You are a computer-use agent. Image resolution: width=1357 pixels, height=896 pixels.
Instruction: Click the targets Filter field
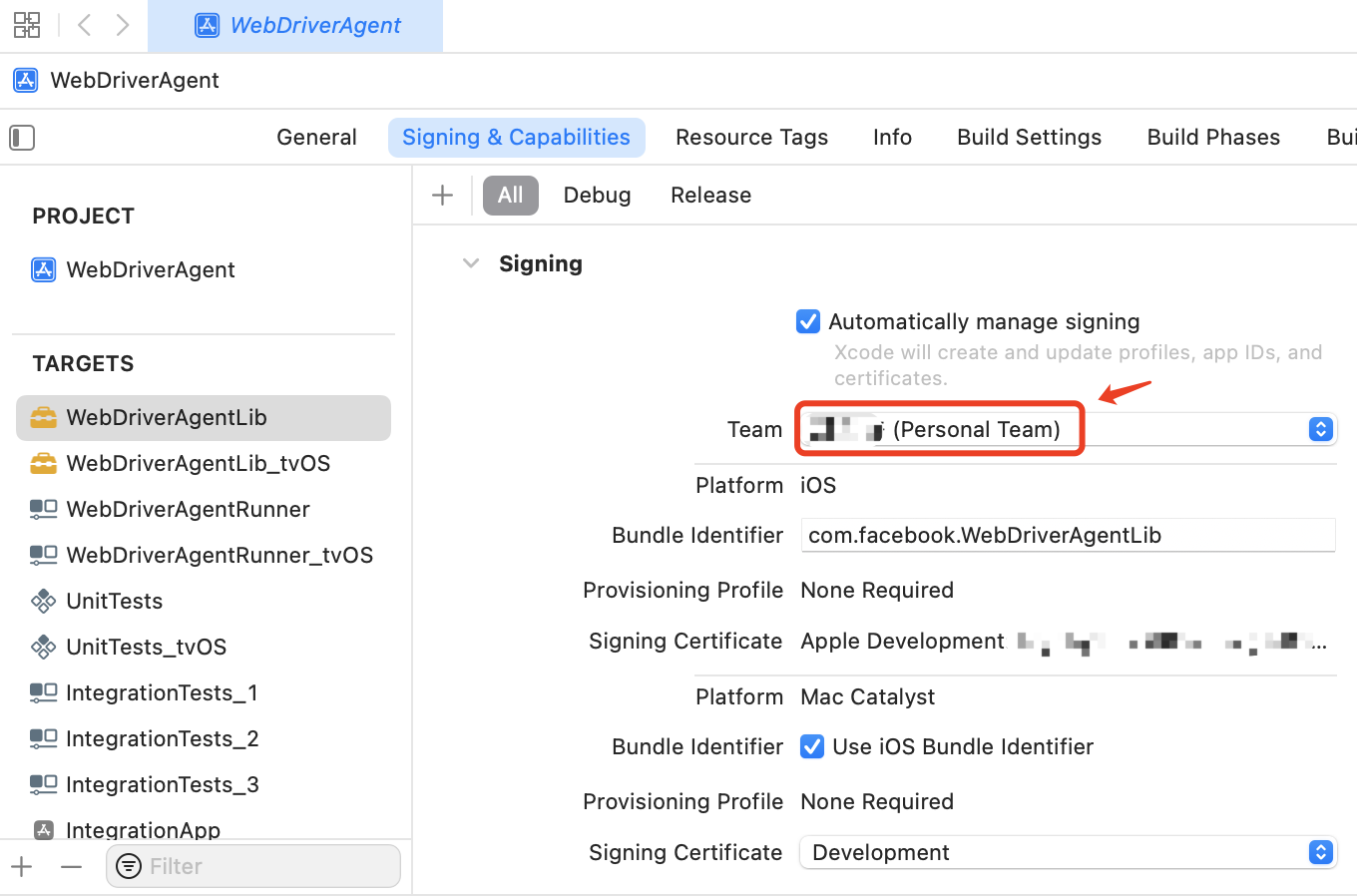point(253,866)
